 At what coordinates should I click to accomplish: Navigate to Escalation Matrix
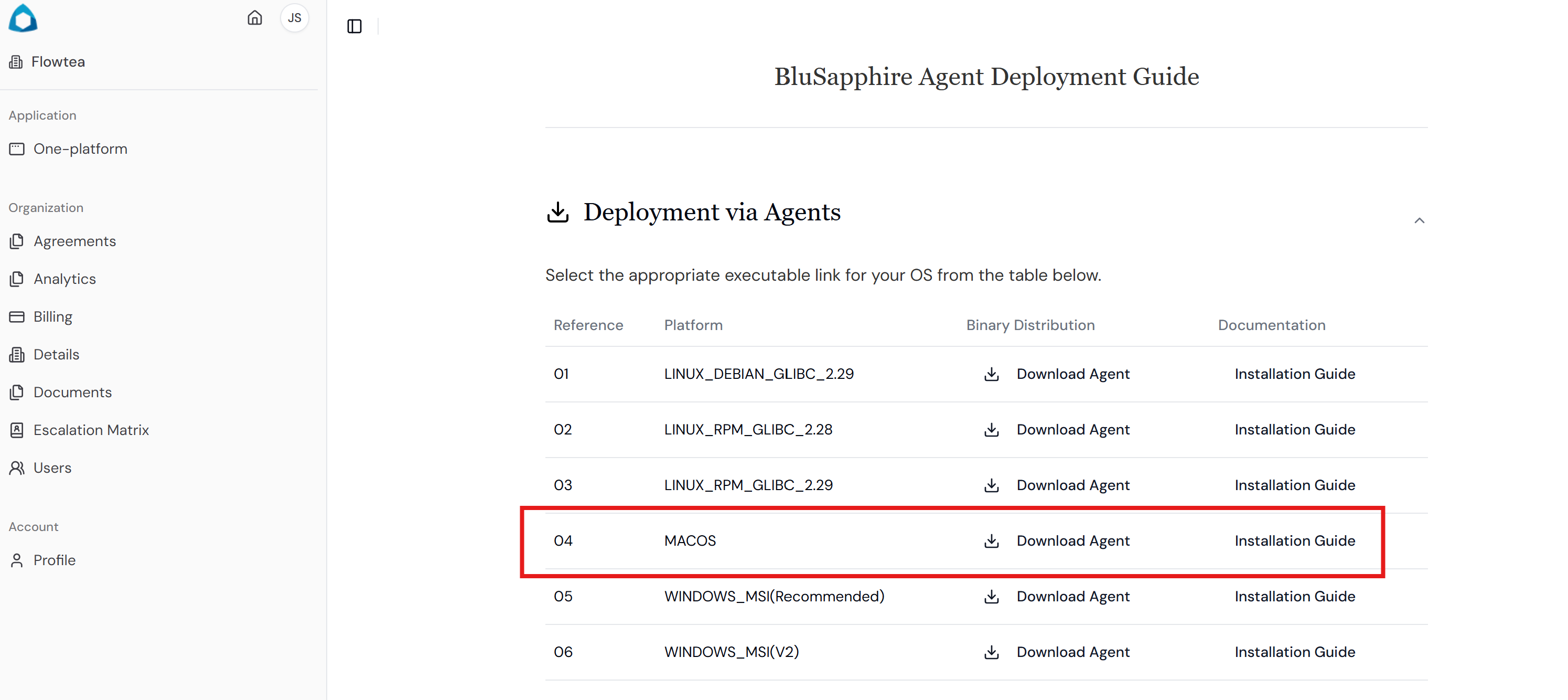point(91,430)
